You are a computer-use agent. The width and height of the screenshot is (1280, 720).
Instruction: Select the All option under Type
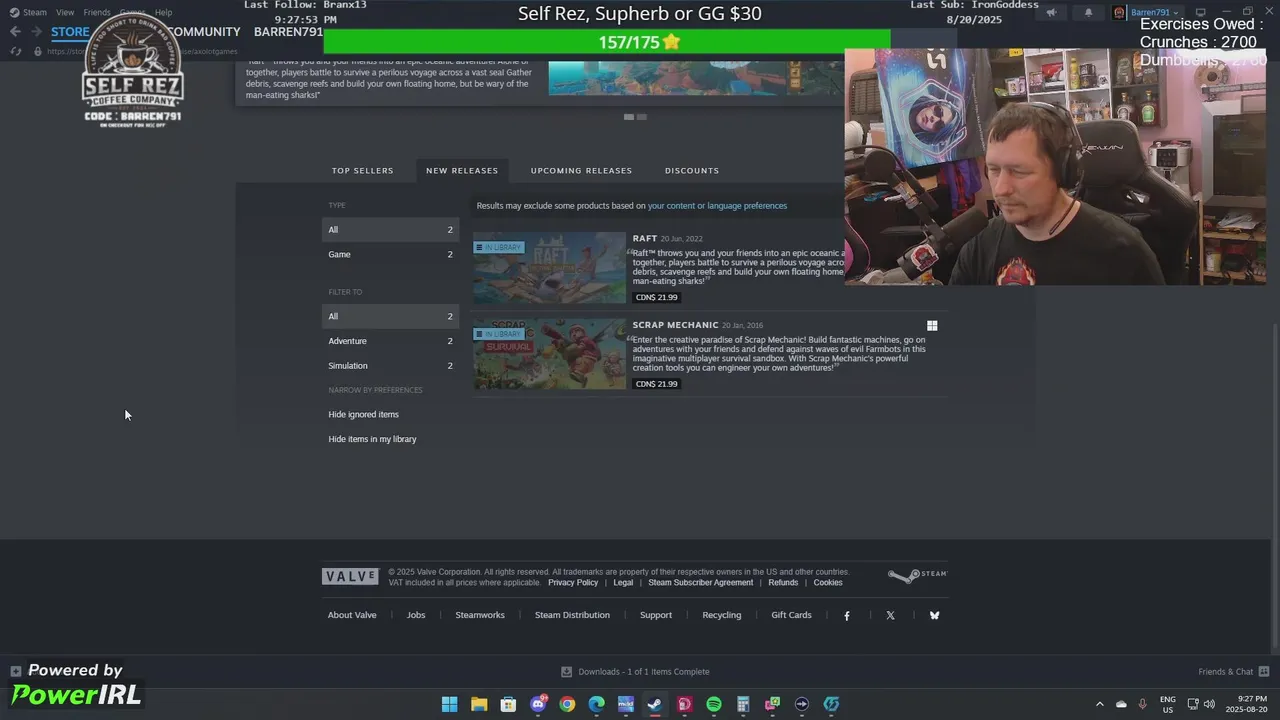(390, 230)
